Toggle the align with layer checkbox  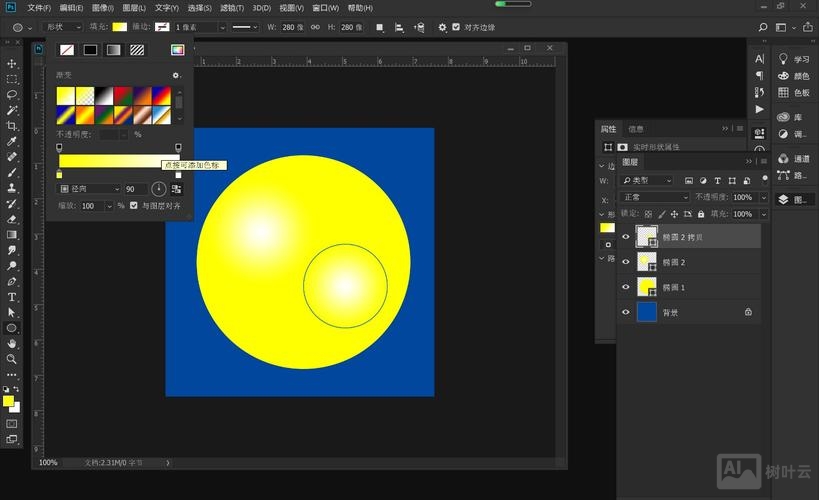pyautogui.click(x=134, y=206)
